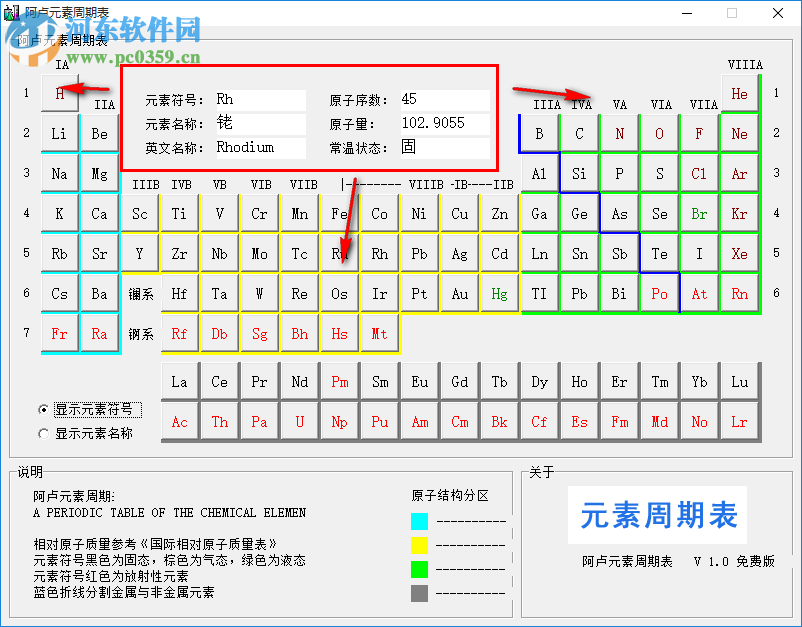Click the 元素符号 field showing Rh
Viewport: 802px width, 627px height.
click(x=261, y=99)
